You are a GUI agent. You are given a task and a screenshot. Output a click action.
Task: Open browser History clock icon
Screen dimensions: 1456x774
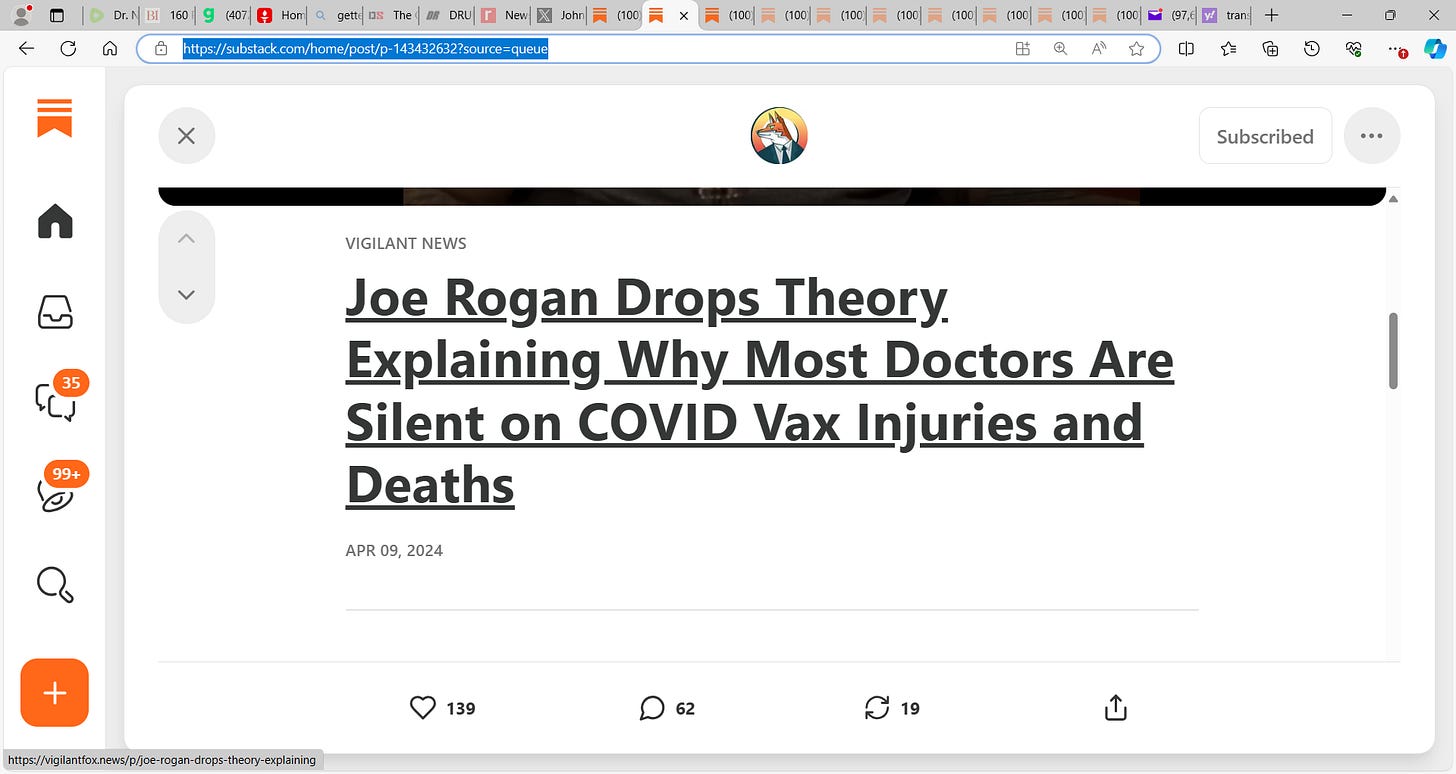click(x=1312, y=48)
